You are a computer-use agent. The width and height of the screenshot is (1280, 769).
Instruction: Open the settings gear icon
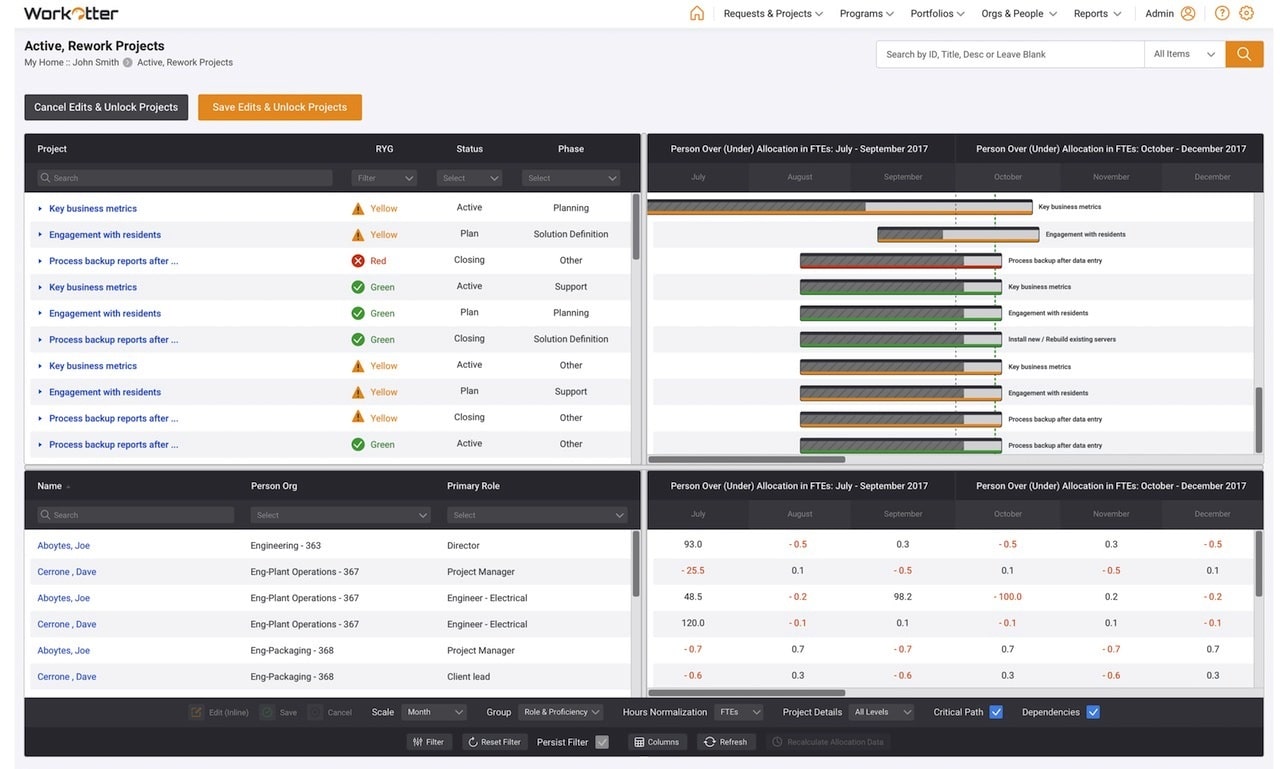[x=1246, y=14]
